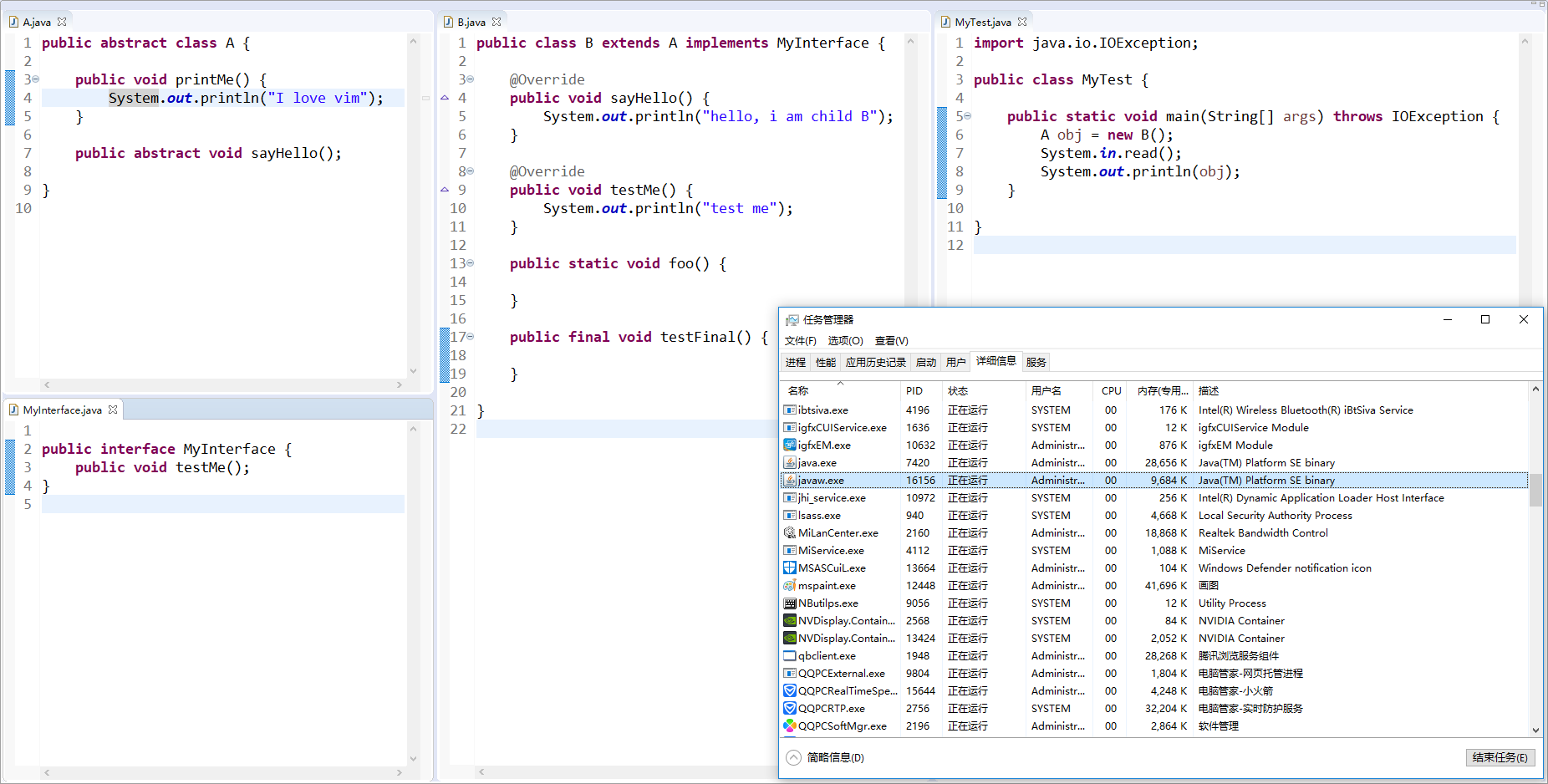Collapse fold marker at line 3 in B.java

pyautogui.click(x=470, y=79)
